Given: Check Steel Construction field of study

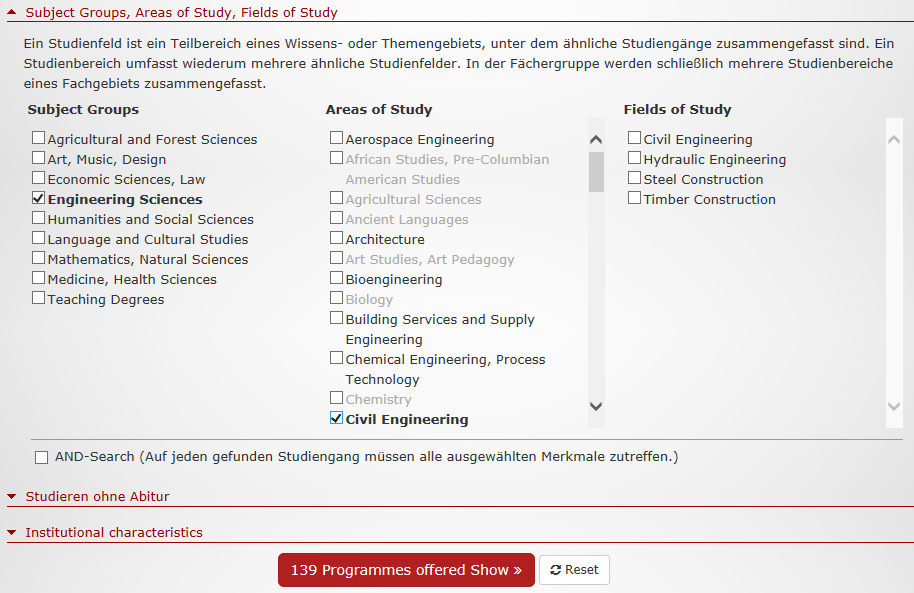Looking at the screenshot, I should [634, 178].
